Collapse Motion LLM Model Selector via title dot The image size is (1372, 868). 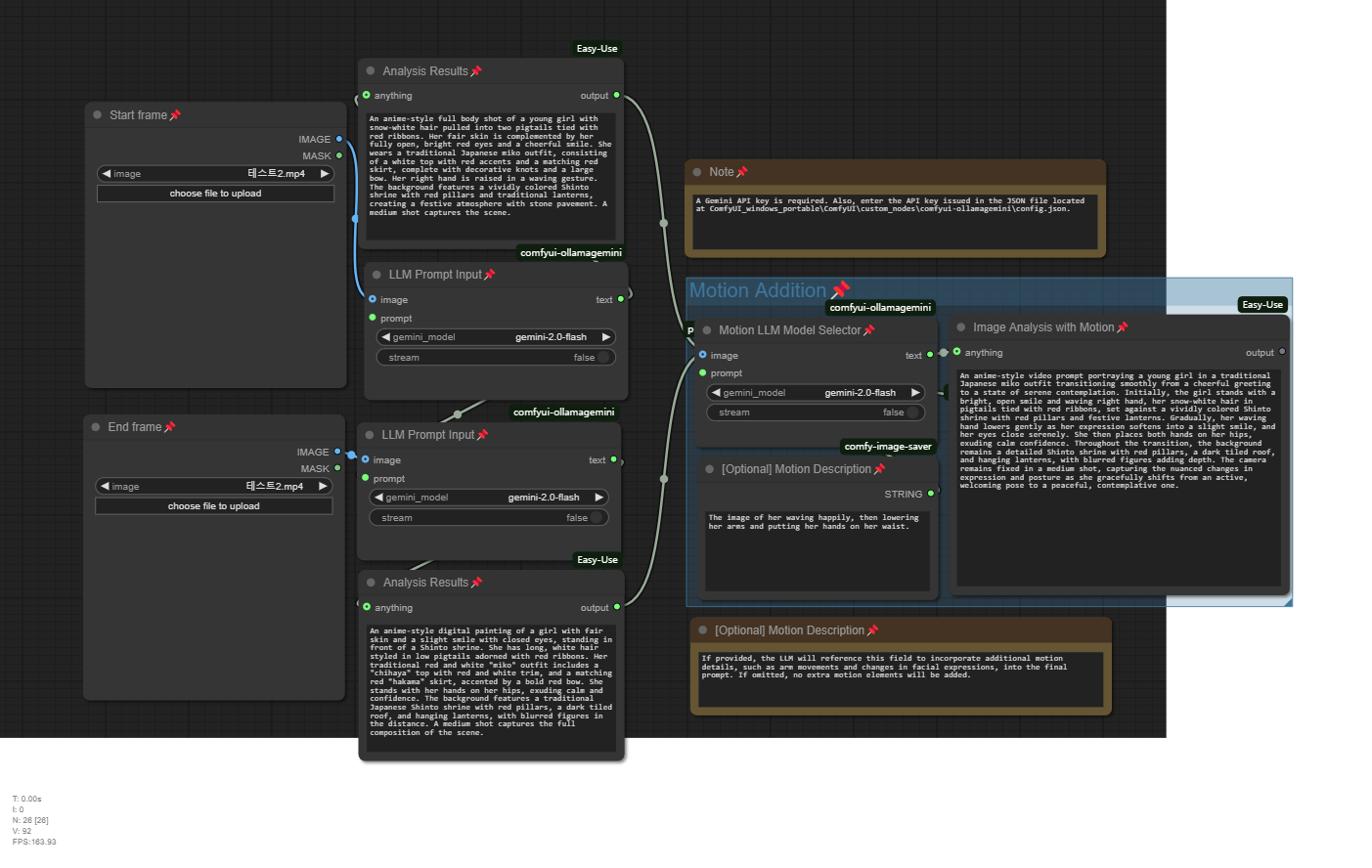point(707,330)
